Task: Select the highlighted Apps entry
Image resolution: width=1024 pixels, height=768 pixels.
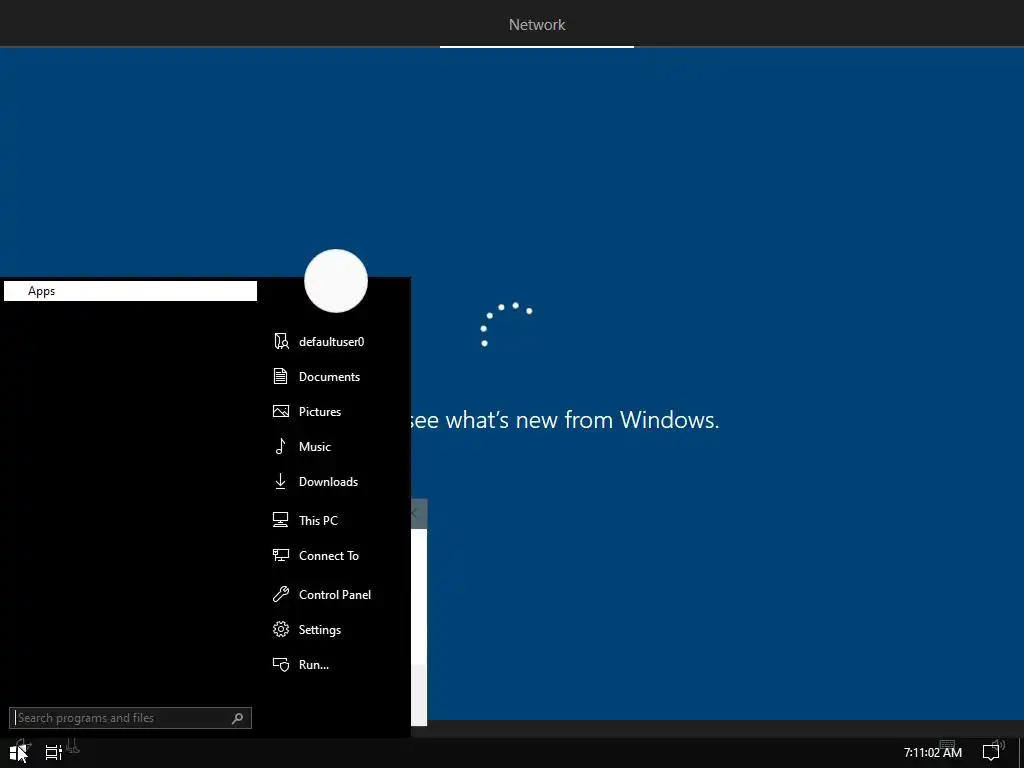Action: click(131, 291)
